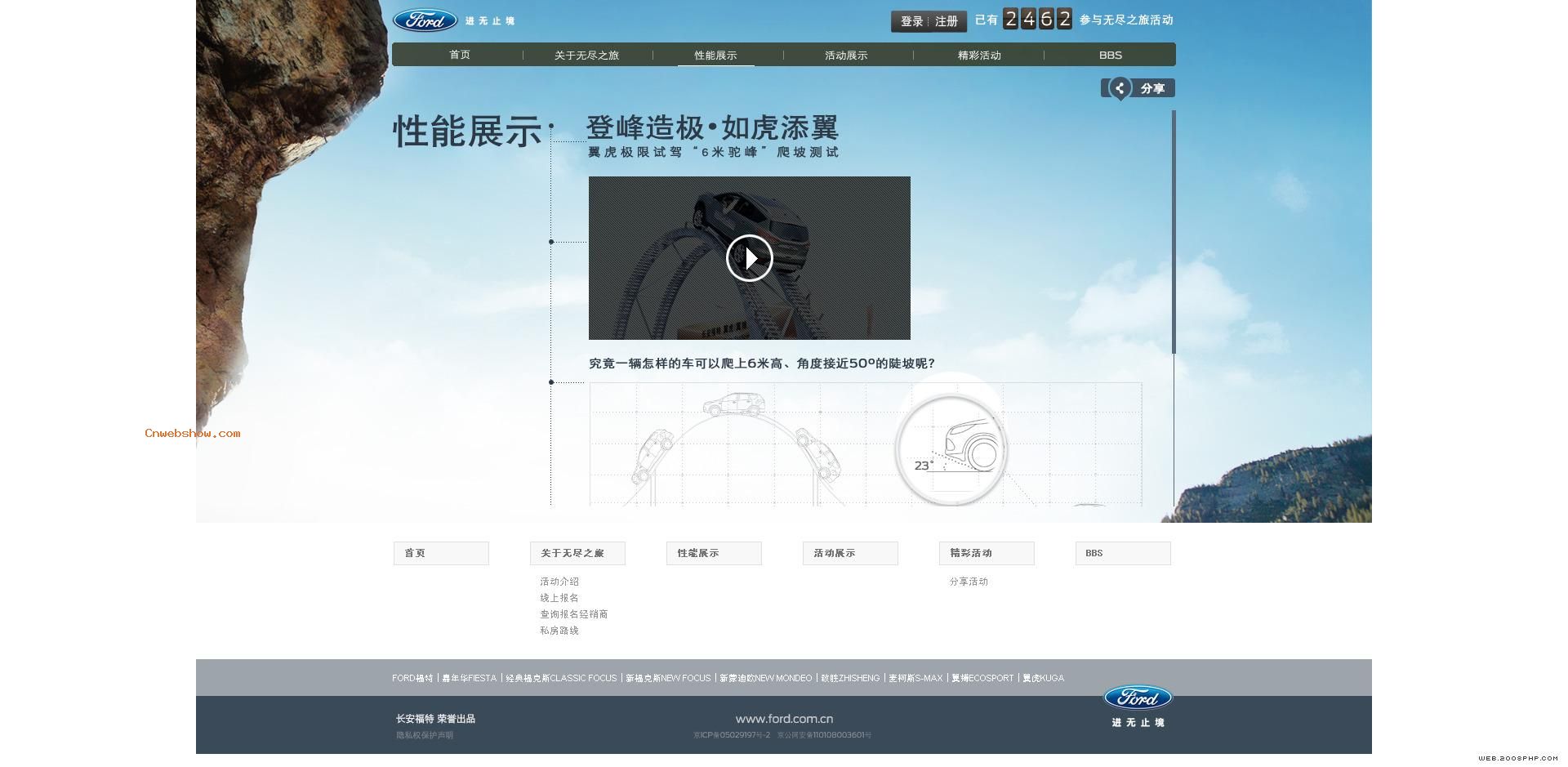
Task: Open the 首页 tab in the top navigation
Action: (460, 55)
